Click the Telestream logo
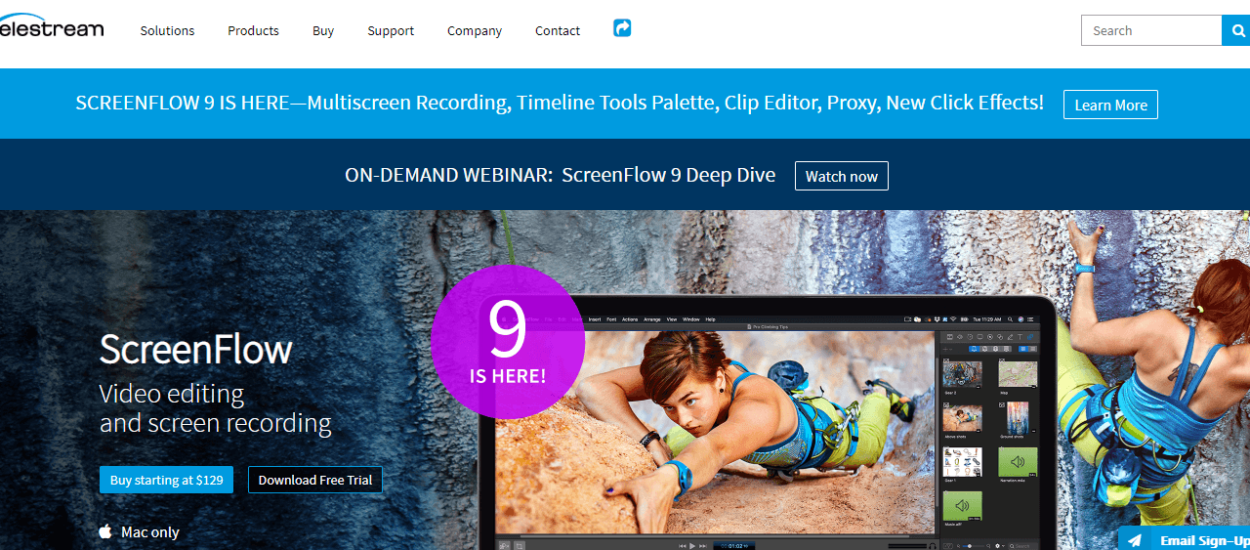The width and height of the screenshot is (1250, 550). coord(50,26)
